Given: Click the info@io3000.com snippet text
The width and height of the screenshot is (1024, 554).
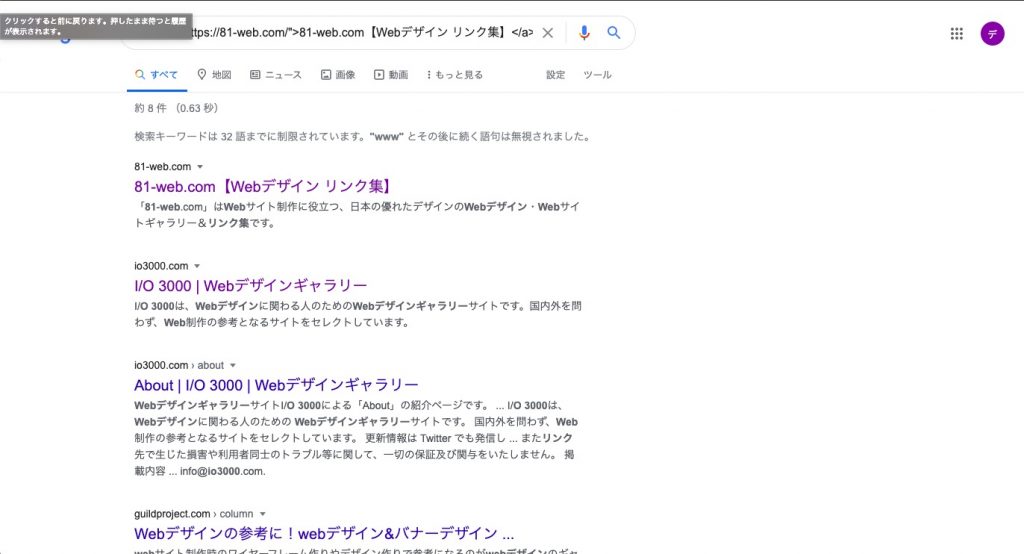Looking at the screenshot, I should 223,471.
